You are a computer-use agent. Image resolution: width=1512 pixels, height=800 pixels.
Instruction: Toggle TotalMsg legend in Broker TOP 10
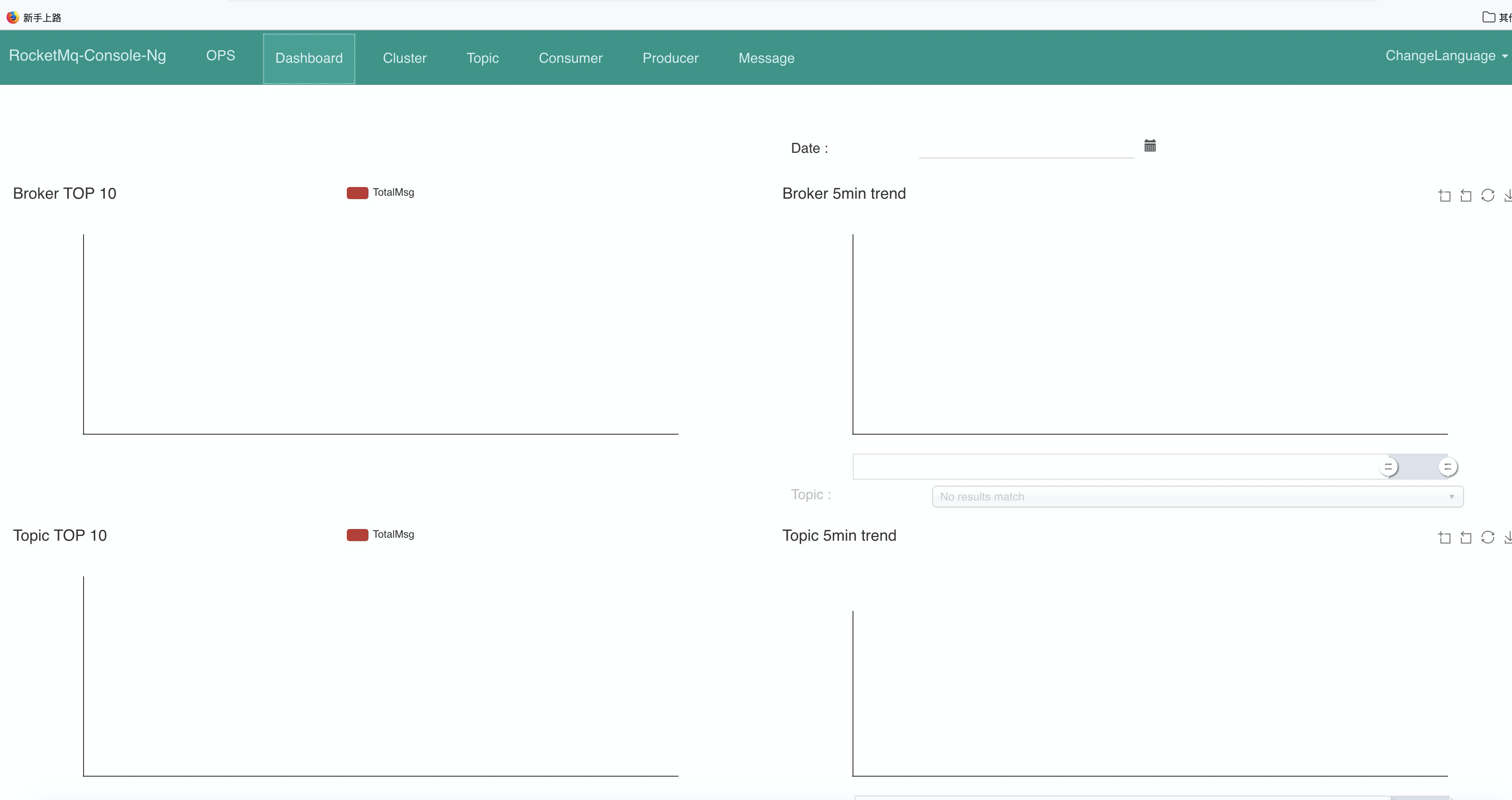coord(380,193)
